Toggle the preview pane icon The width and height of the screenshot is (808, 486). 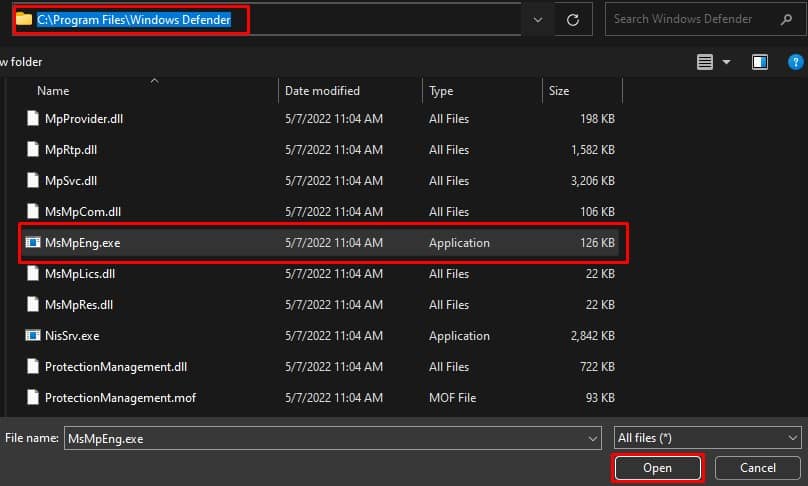(760, 62)
